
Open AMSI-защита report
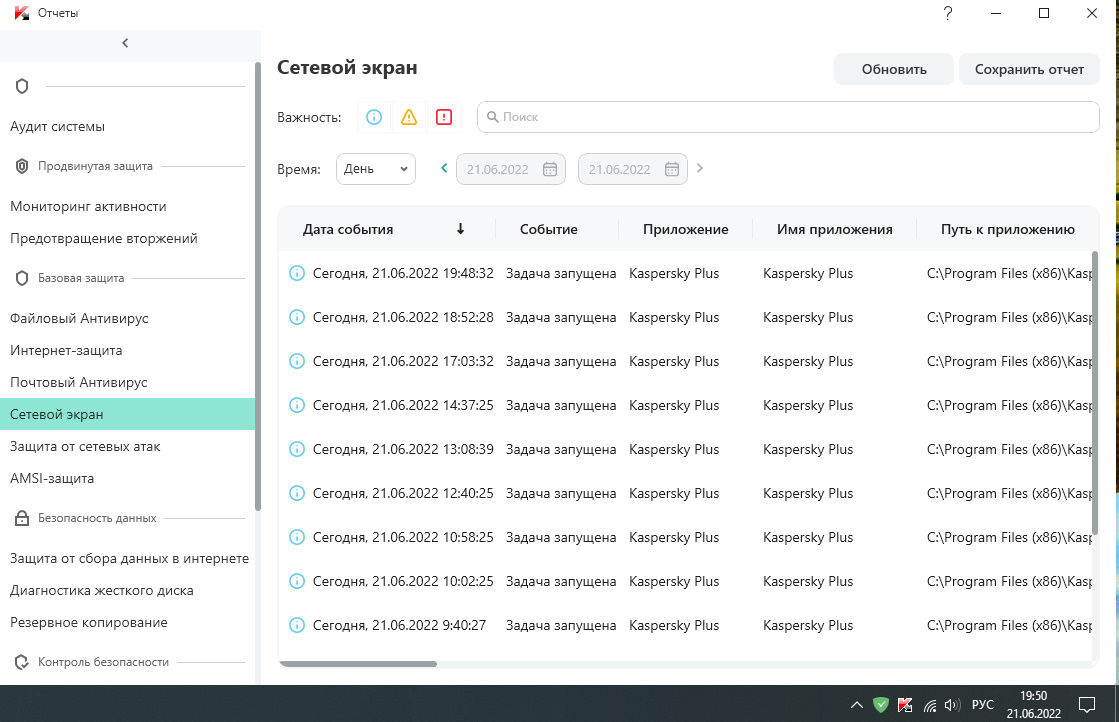51,479
